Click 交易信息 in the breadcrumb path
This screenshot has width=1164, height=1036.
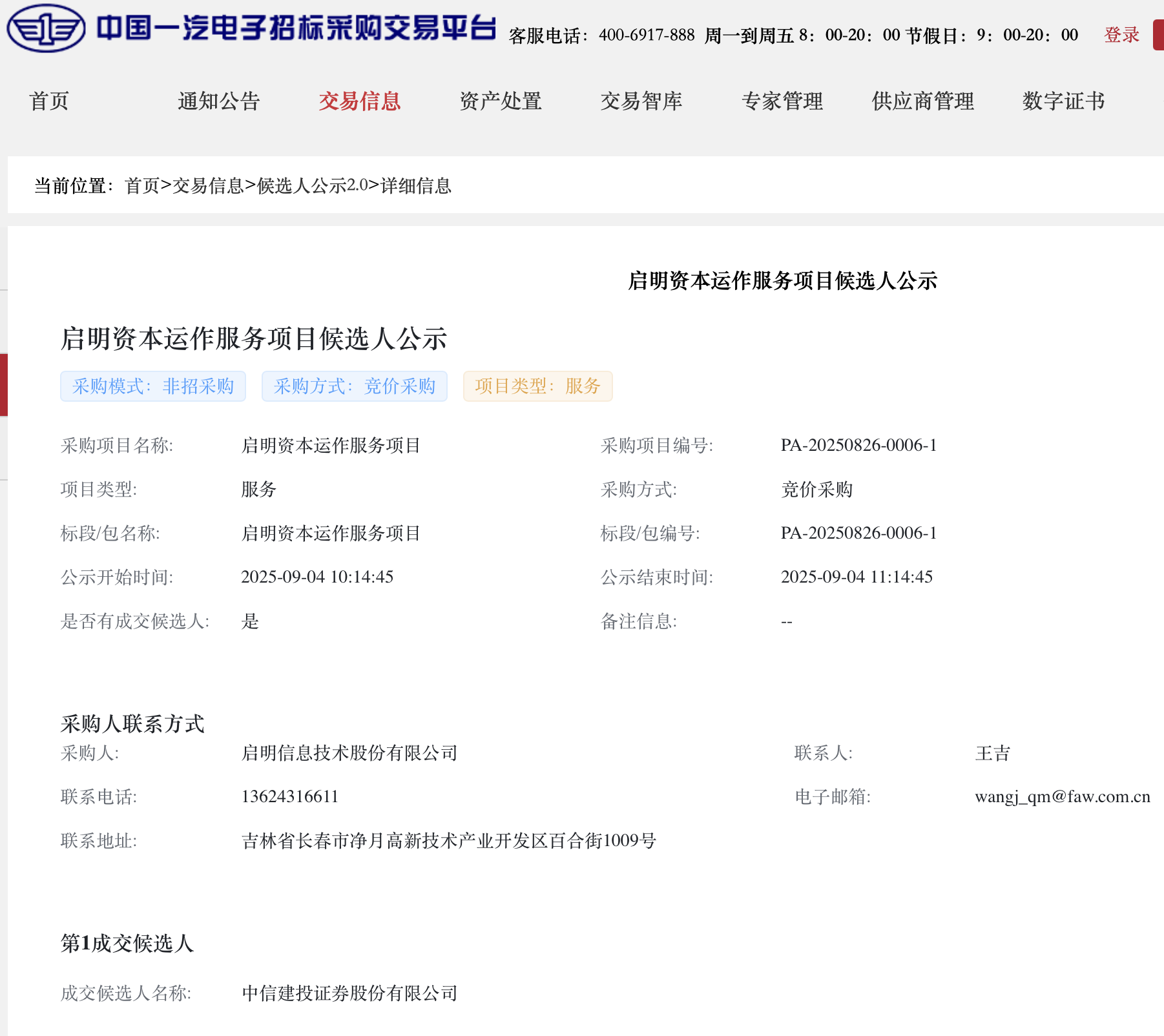(208, 186)
